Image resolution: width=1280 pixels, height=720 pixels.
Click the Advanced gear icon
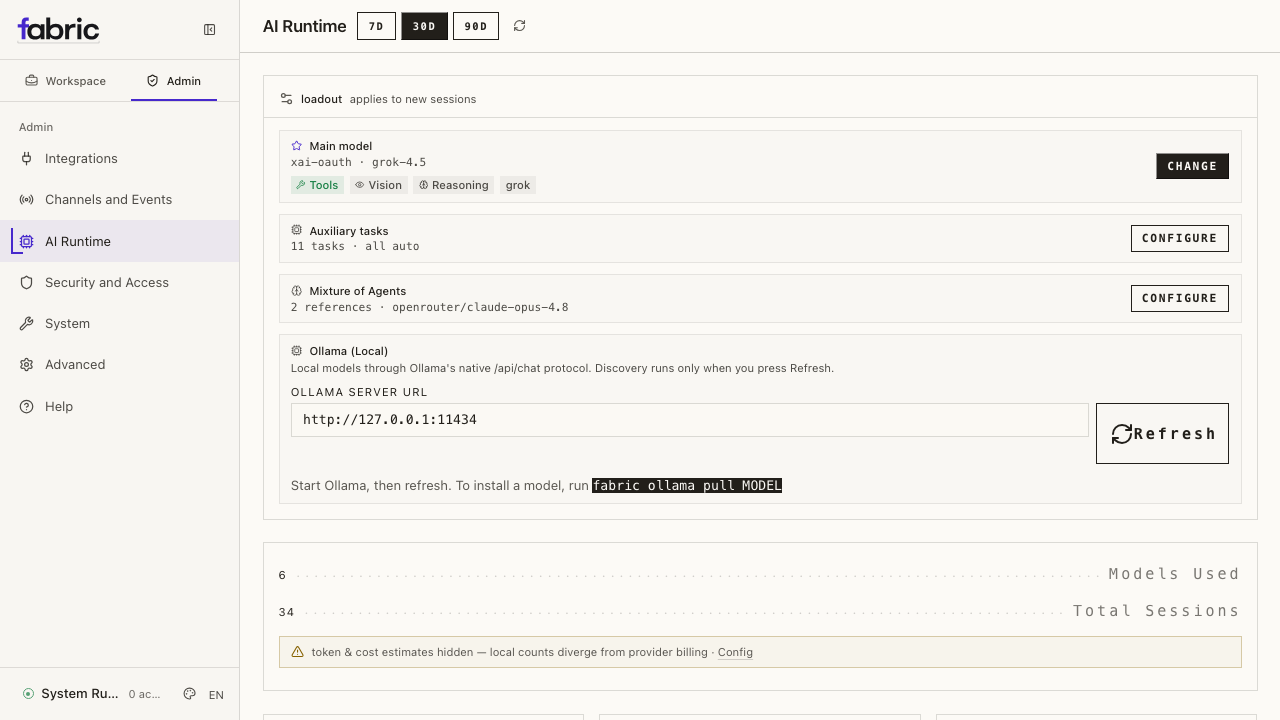[x=27, y=365]
